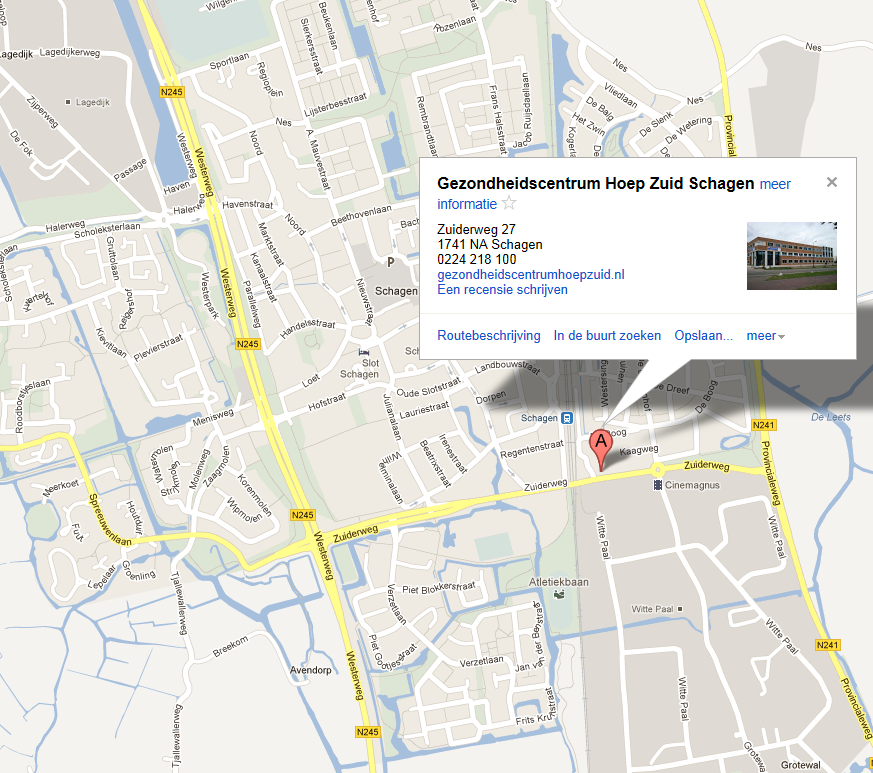
Task: Open Routebeschrijving directions link
Action: [x=489, y=336]
